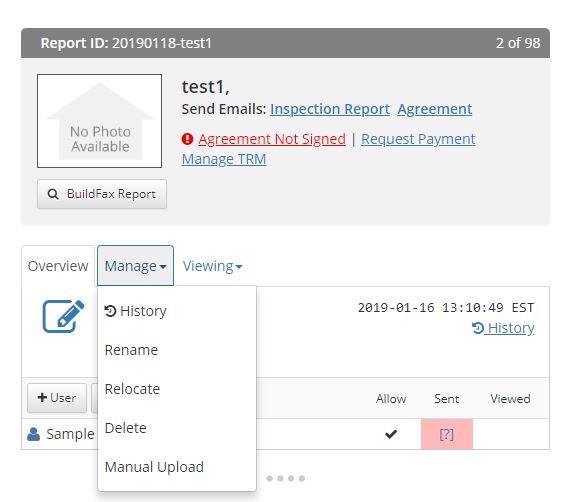Select Rename from the Manage menu
Screen dimensions: 568x502
coord(131,350)
